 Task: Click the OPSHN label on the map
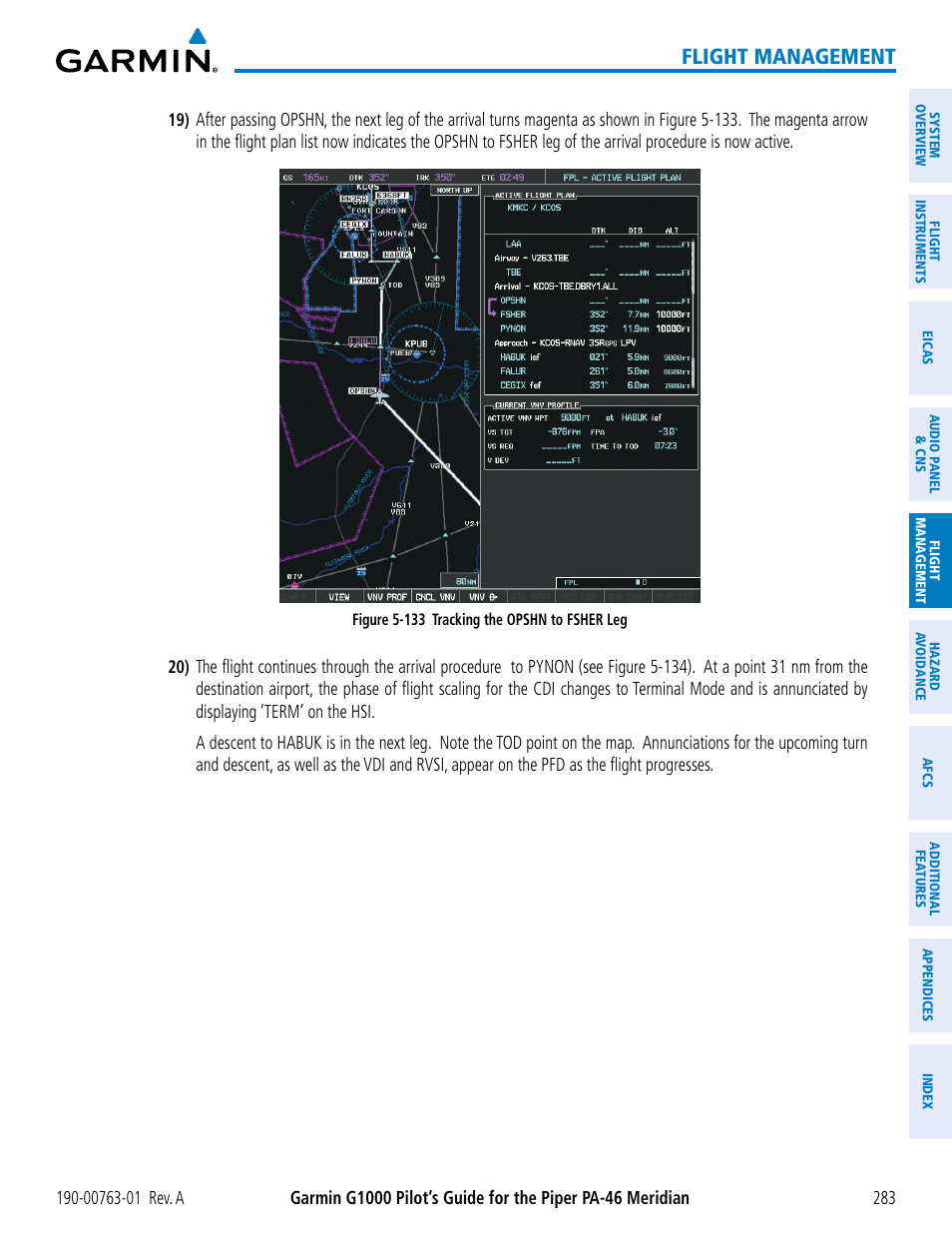click(362, 390)
